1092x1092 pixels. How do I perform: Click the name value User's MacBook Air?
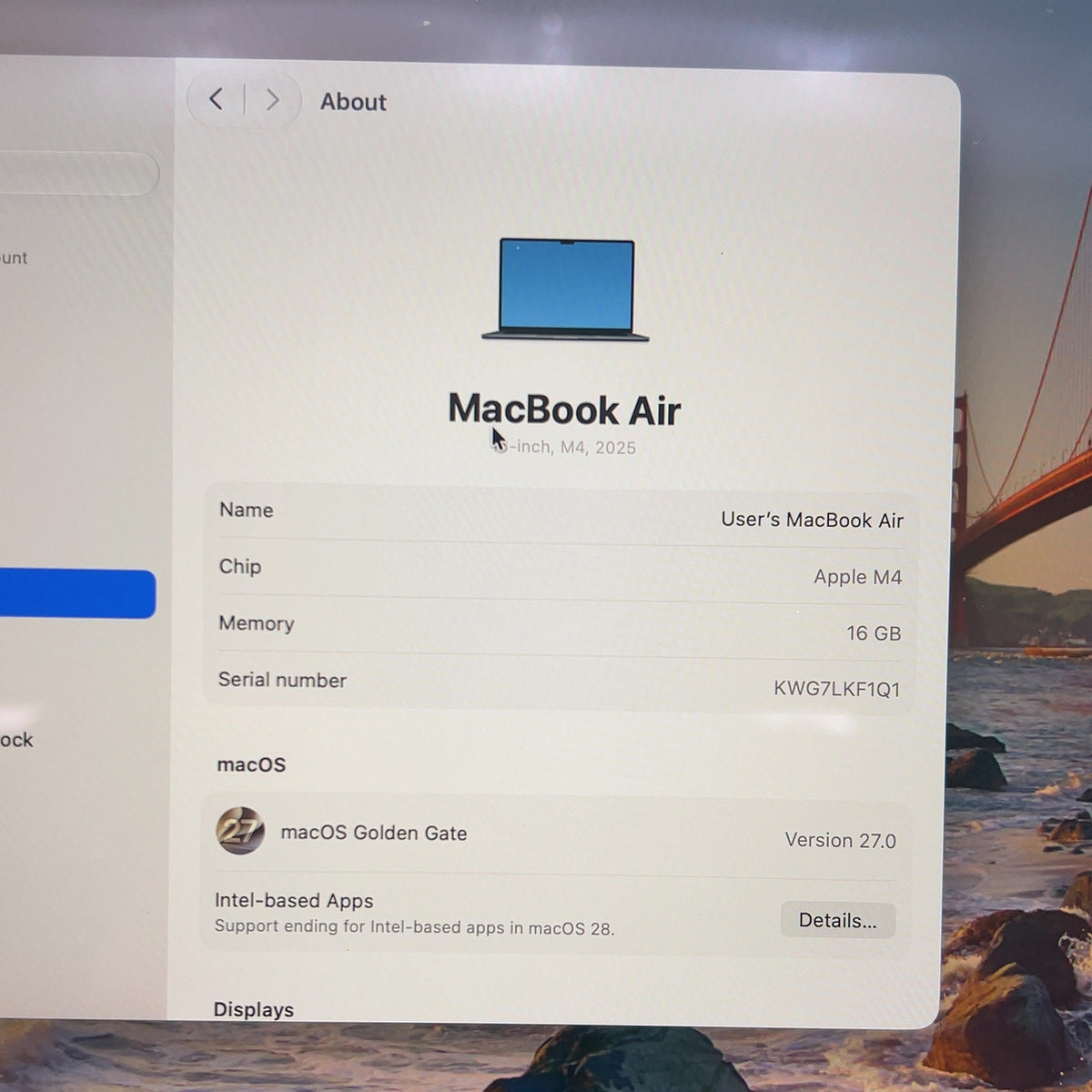(812, 520)
